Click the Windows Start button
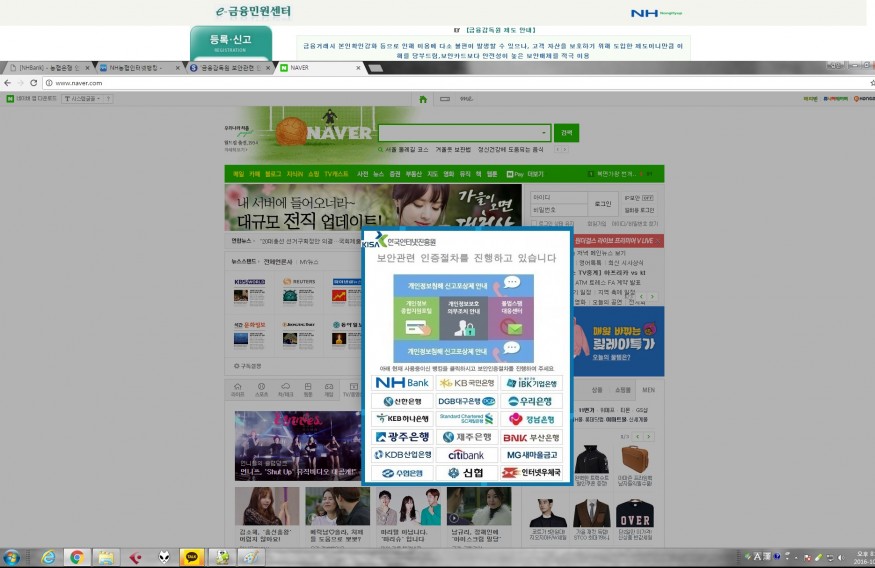Screen dimensions: 875x568 click(x=12, y=557)
